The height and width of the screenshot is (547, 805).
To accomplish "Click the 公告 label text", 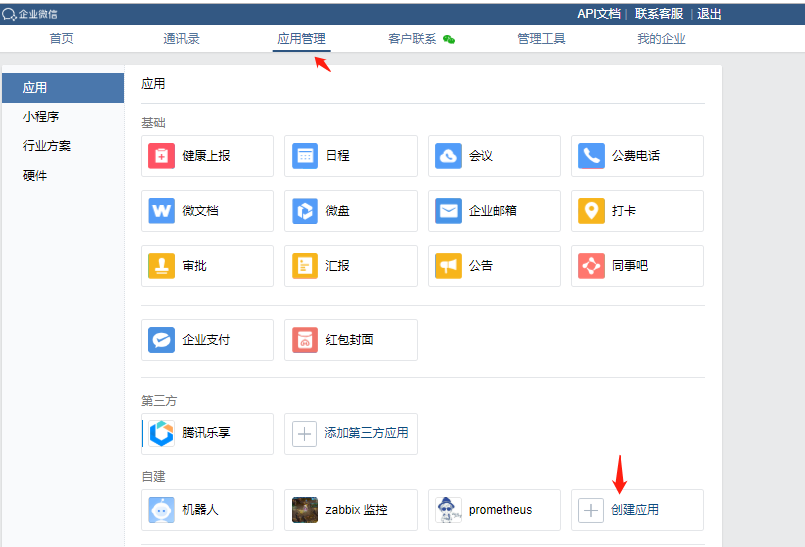I will [481, 266].
